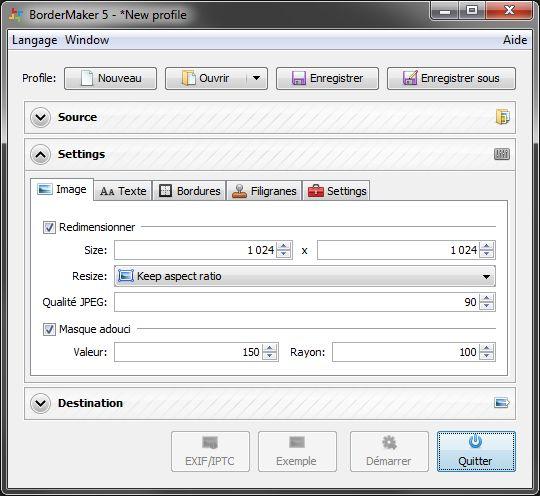Click the Destination panel export icon
540x496 pixels.
pyautogui.click(x=502, y=402)
